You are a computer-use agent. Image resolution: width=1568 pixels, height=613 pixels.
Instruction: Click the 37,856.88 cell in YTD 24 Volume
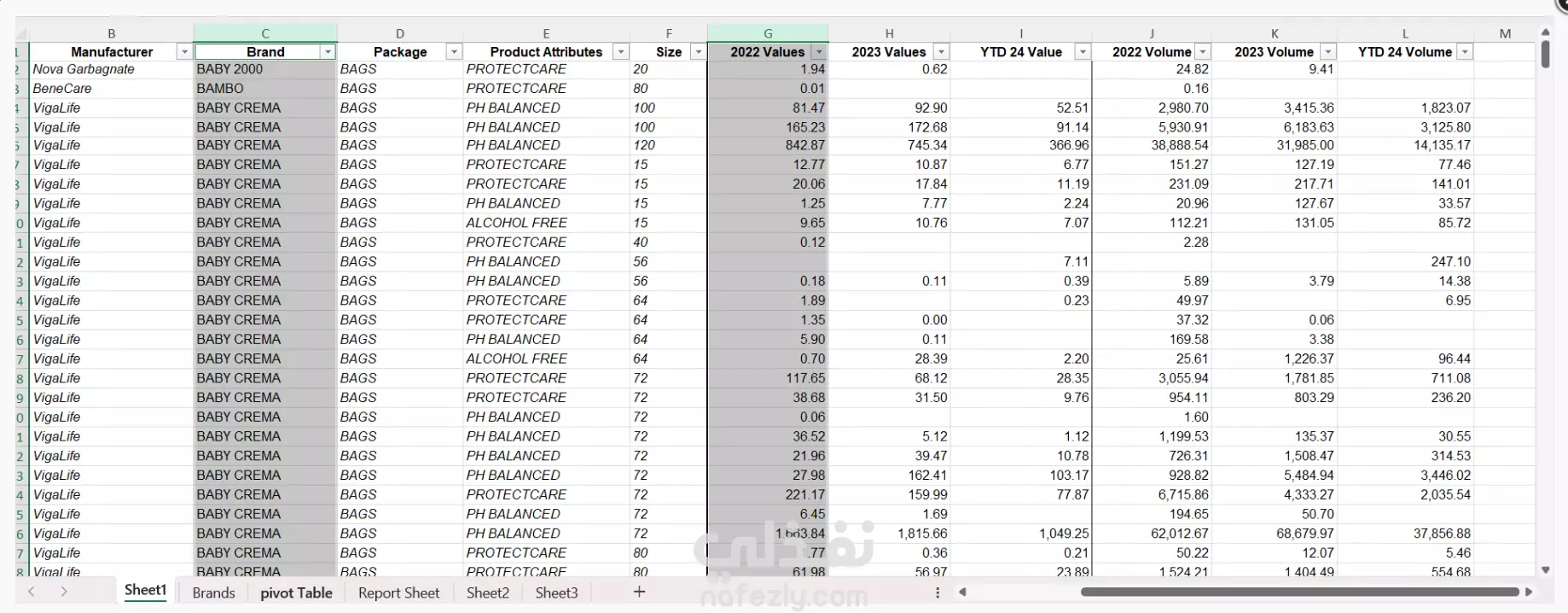pyautogui.click(x=1405, y=534)
